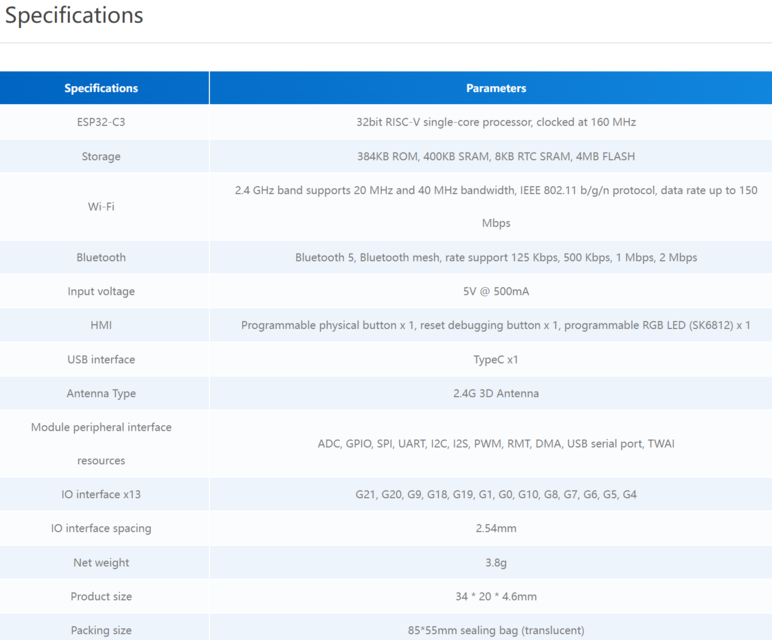Click the 384KB ROM storage parameters text

click(x=495, y=156)
